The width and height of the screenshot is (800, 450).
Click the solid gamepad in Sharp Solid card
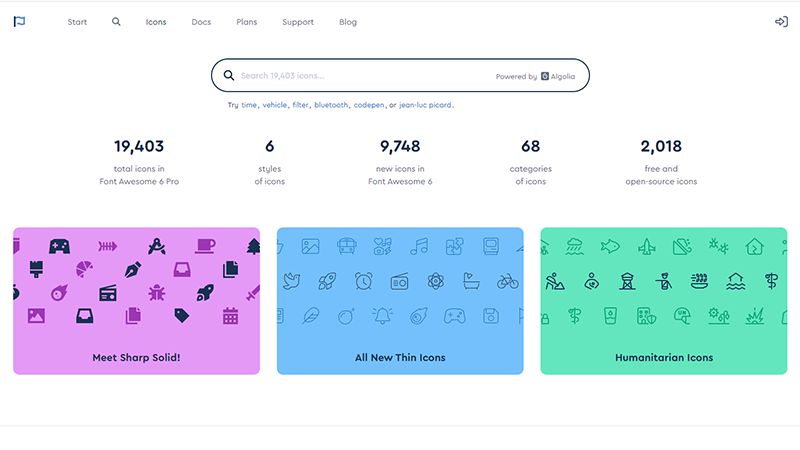pos(60,246)
